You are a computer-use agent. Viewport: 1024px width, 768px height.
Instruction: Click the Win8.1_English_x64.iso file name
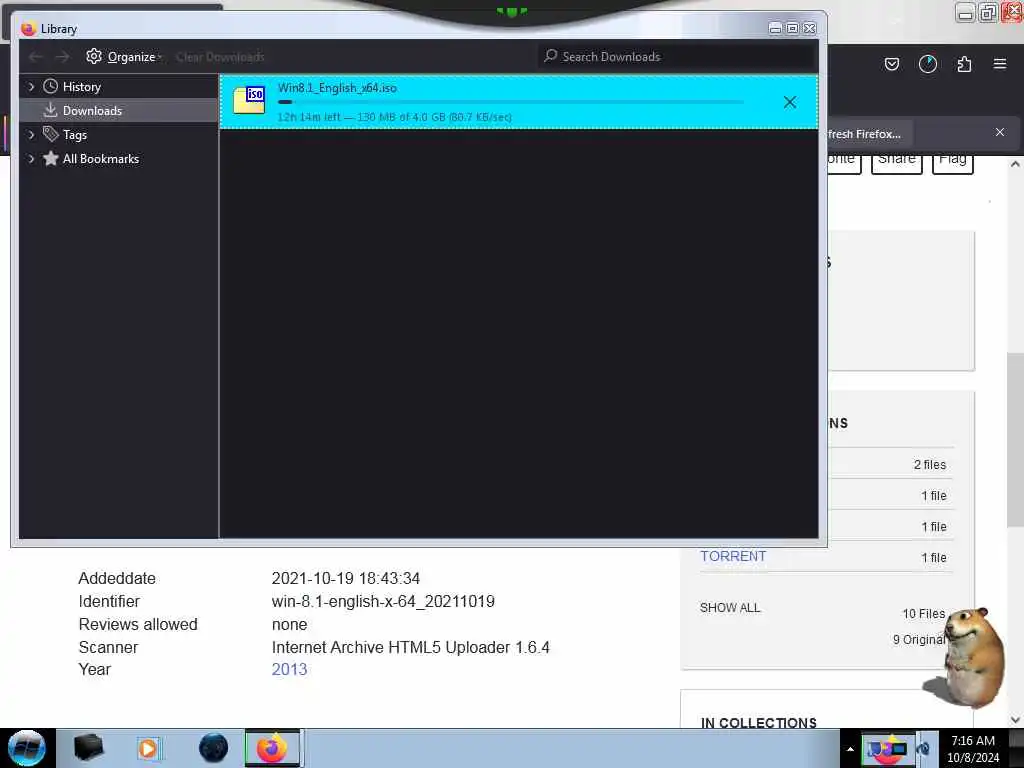(337, 88)
